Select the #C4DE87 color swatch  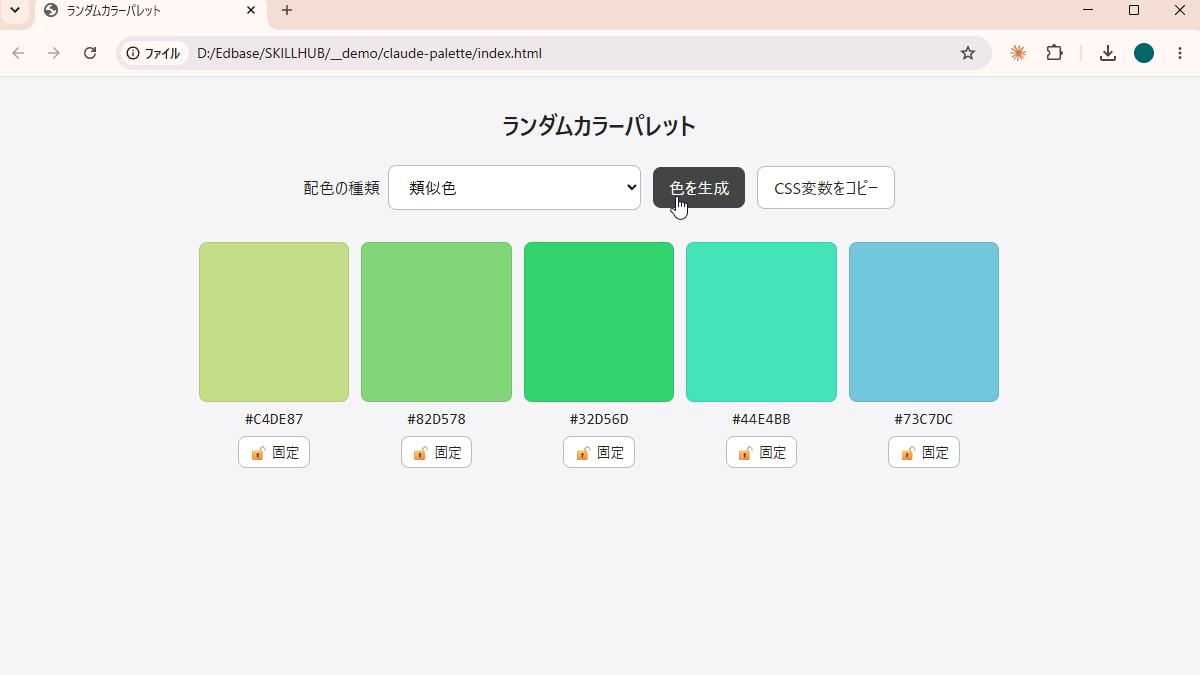[x=274, y=322]
